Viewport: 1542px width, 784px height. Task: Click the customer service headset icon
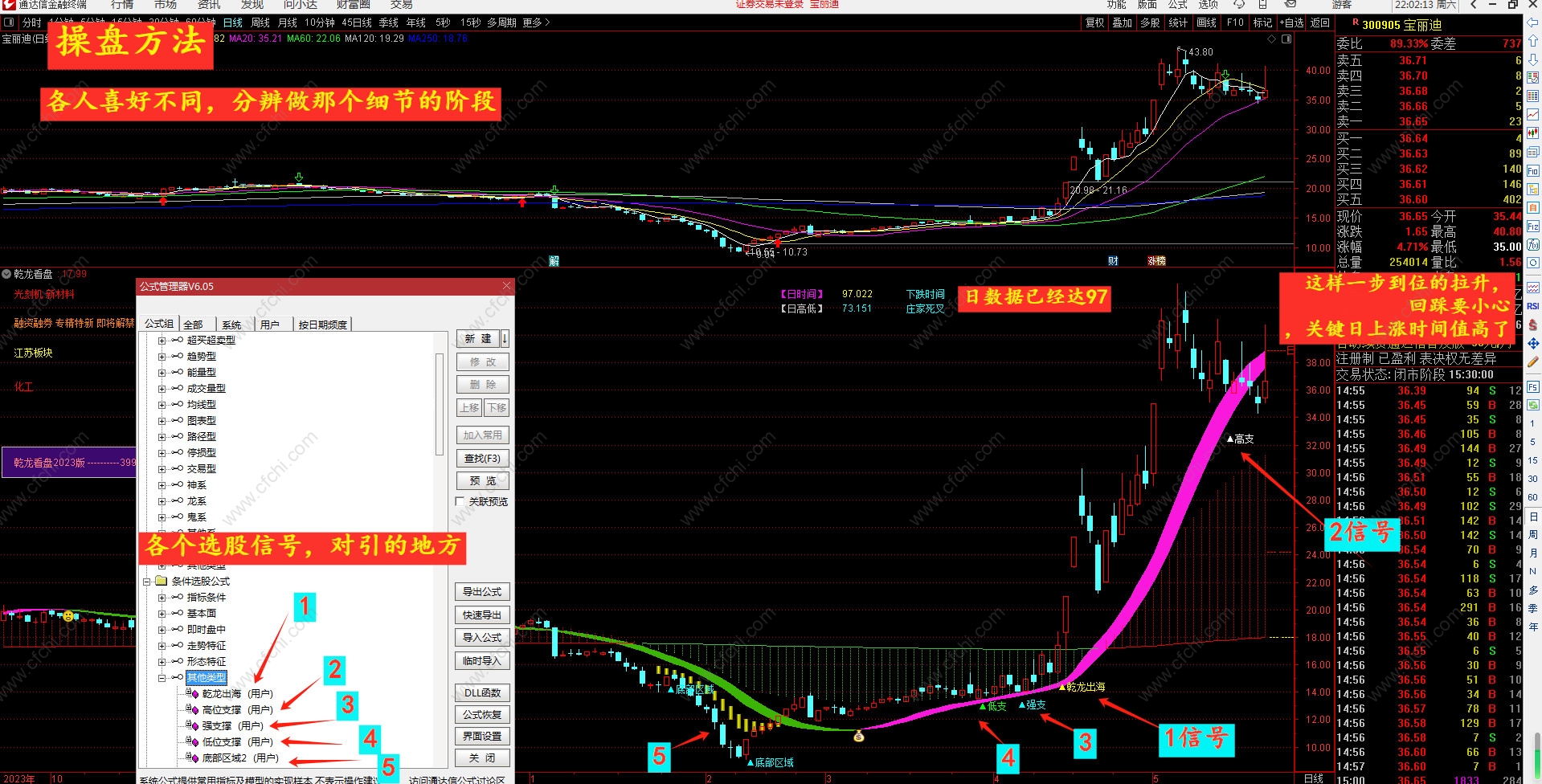(x=1238, y=5)
